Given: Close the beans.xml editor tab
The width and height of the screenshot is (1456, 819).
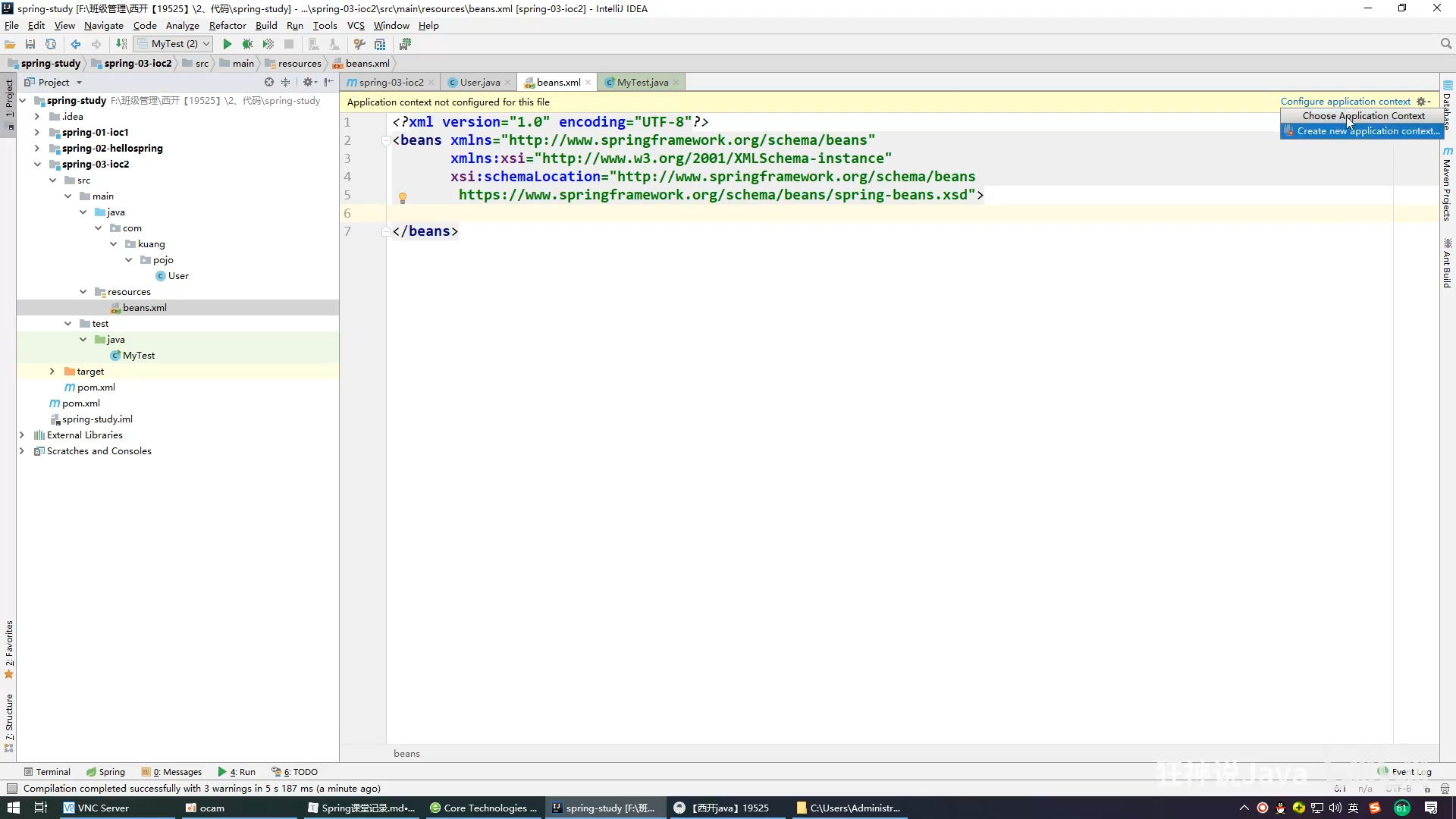Looking at the screenshot, I should coord(588,83).
